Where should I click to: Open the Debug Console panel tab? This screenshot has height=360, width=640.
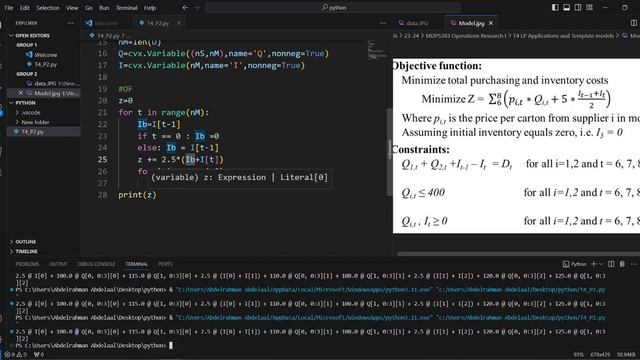point(96,264)
